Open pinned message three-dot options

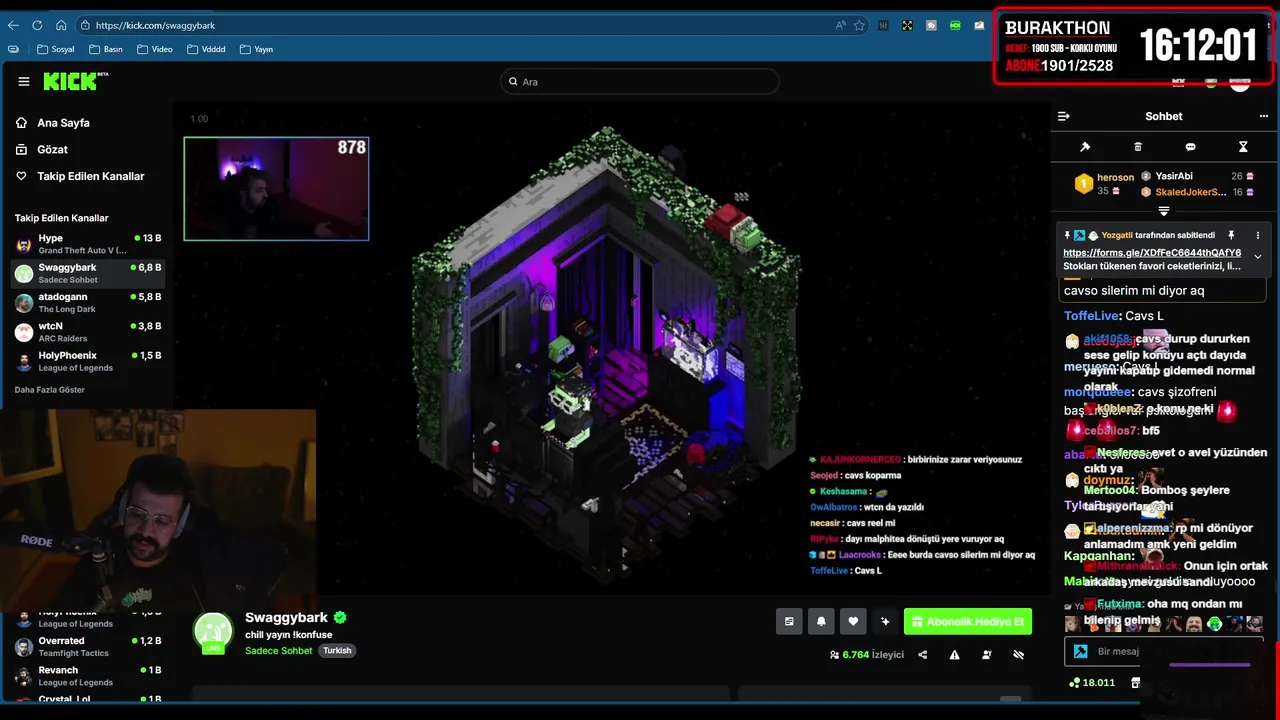point(1258,235)
